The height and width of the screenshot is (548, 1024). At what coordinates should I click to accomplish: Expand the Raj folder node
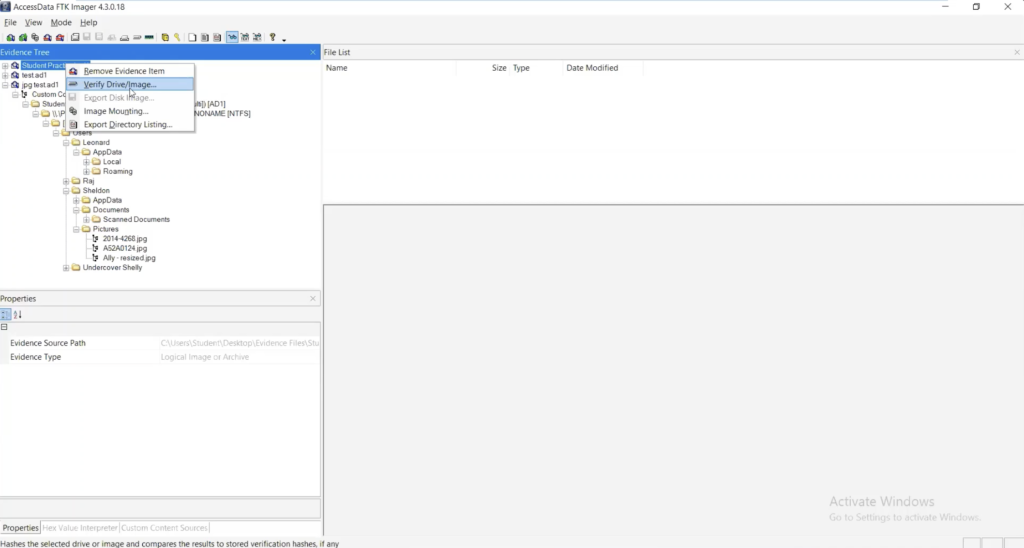point(66,181)
